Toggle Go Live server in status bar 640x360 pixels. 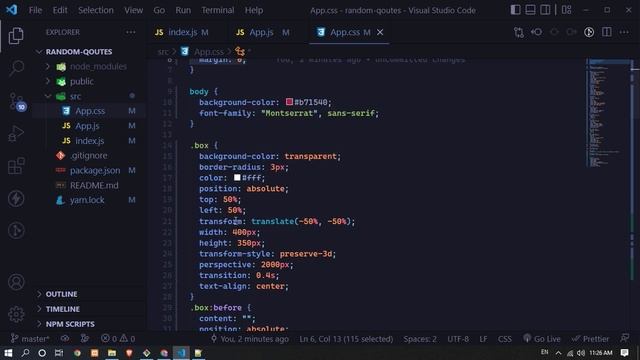542,338
